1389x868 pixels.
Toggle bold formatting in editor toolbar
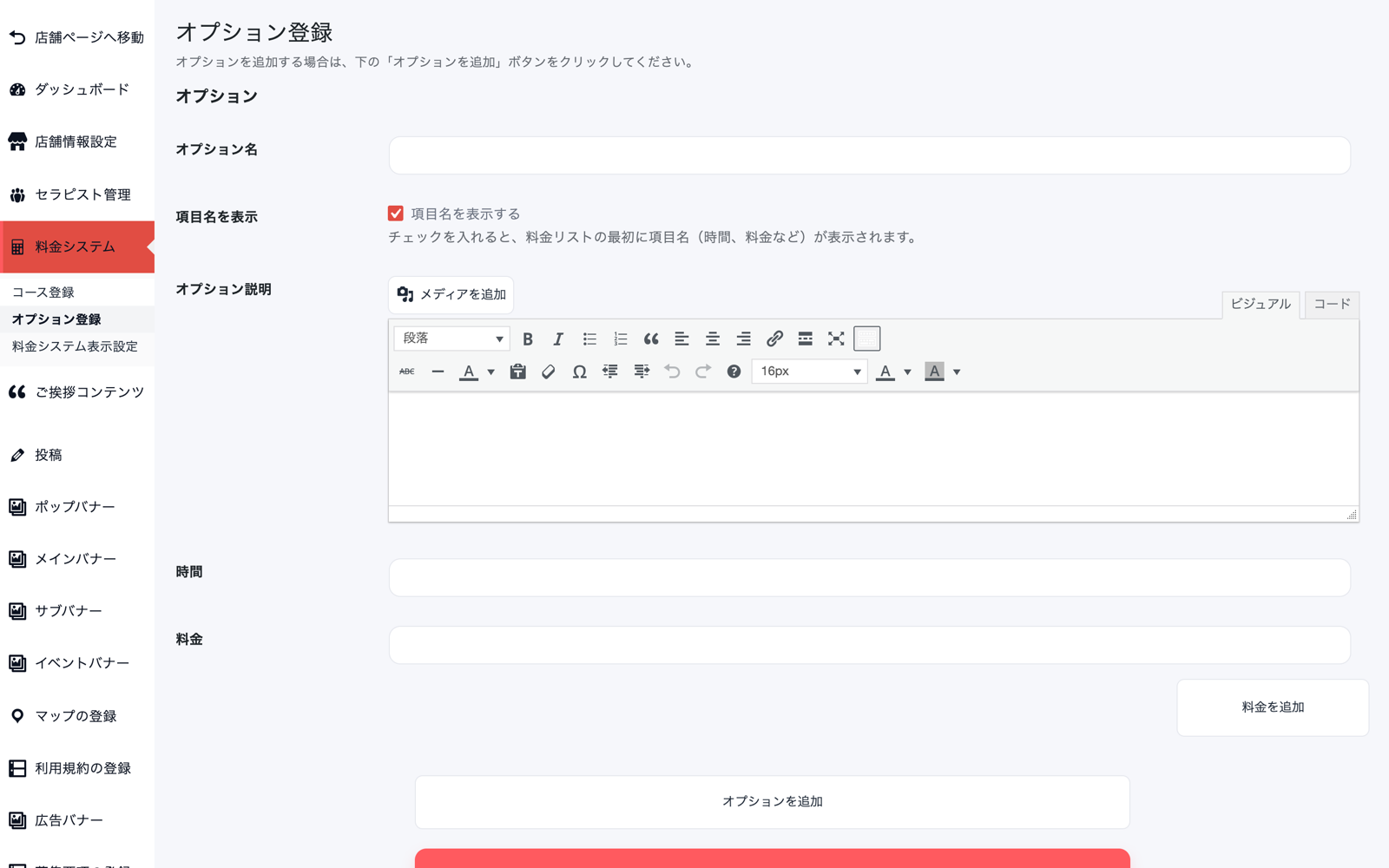pyautogui.click(x=527, y=339)
